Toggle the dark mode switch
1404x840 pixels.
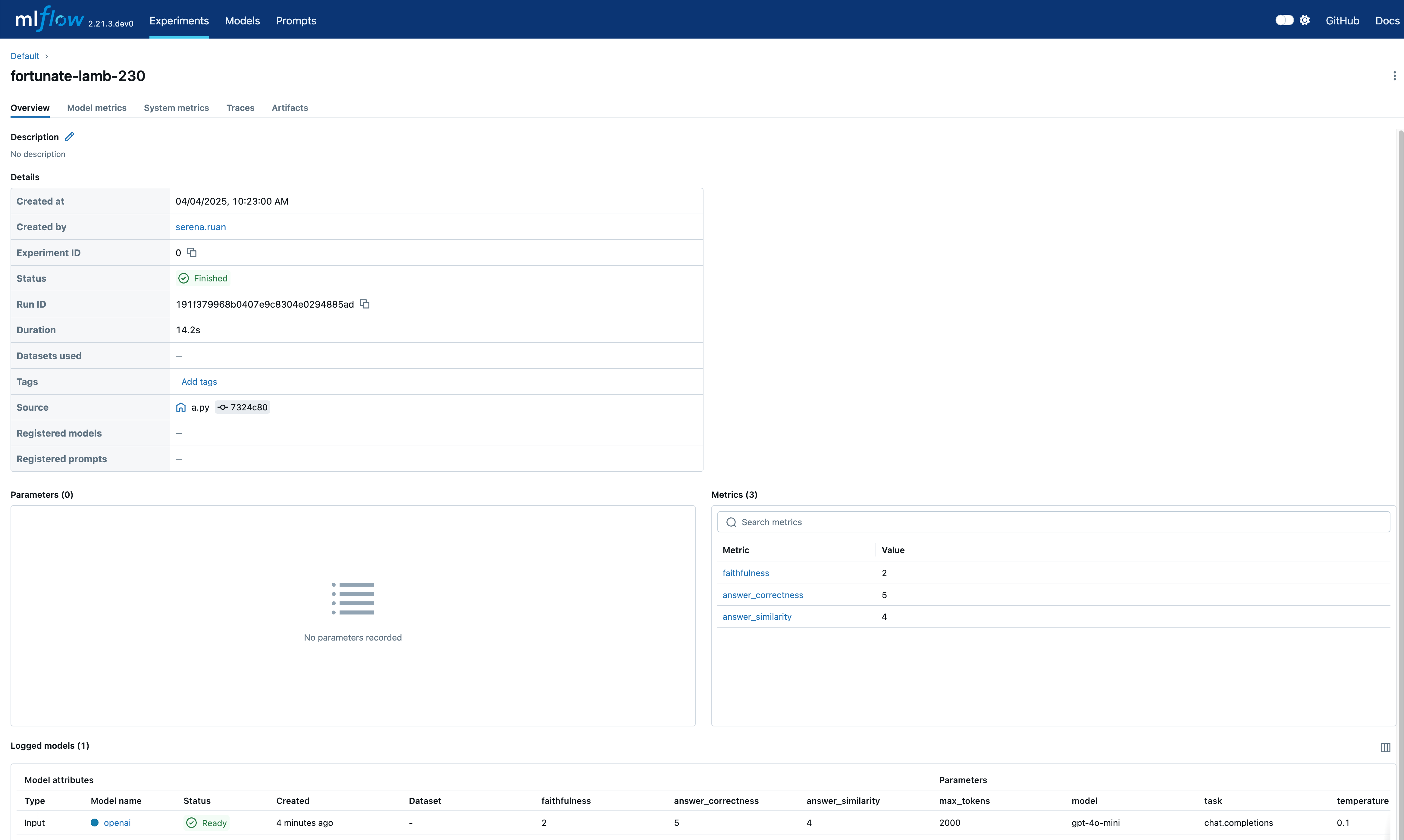point(1284,20)
